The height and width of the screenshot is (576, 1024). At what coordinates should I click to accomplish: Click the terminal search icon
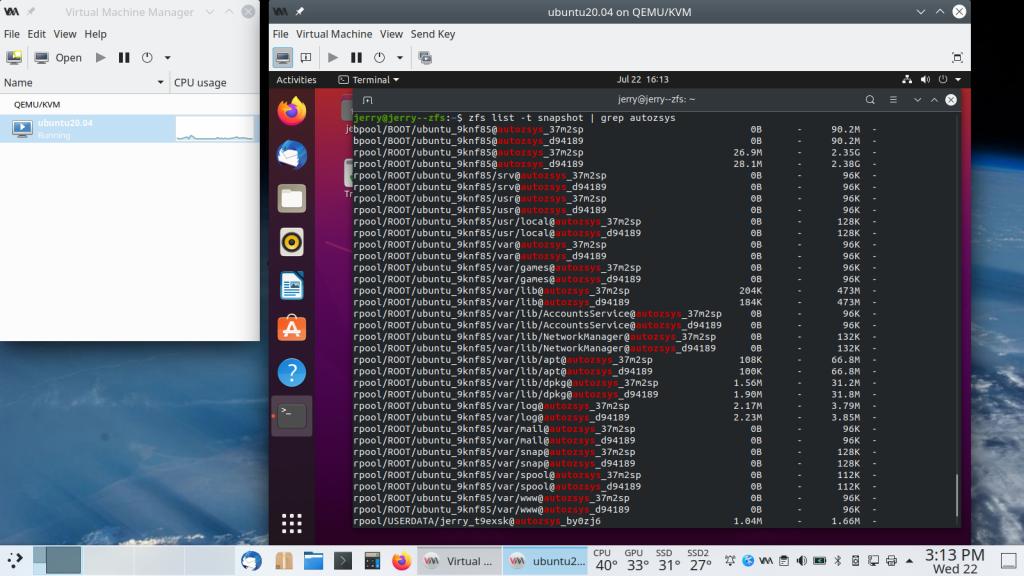pos(867,99)
